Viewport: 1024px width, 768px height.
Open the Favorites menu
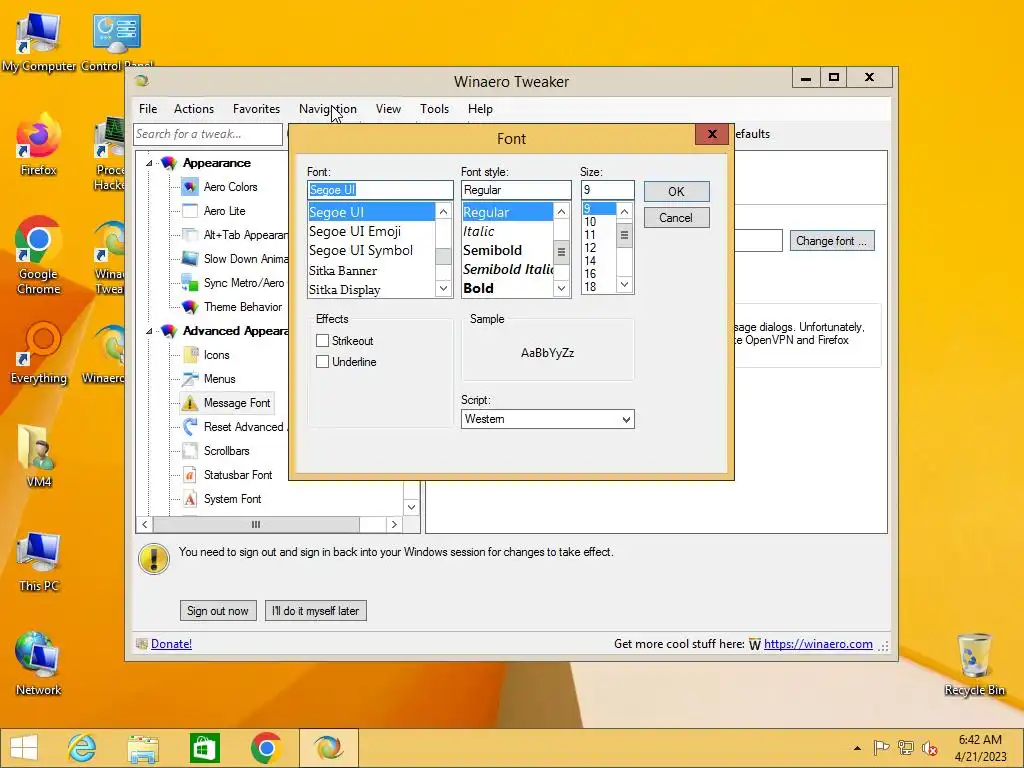[x=256, y=109]
